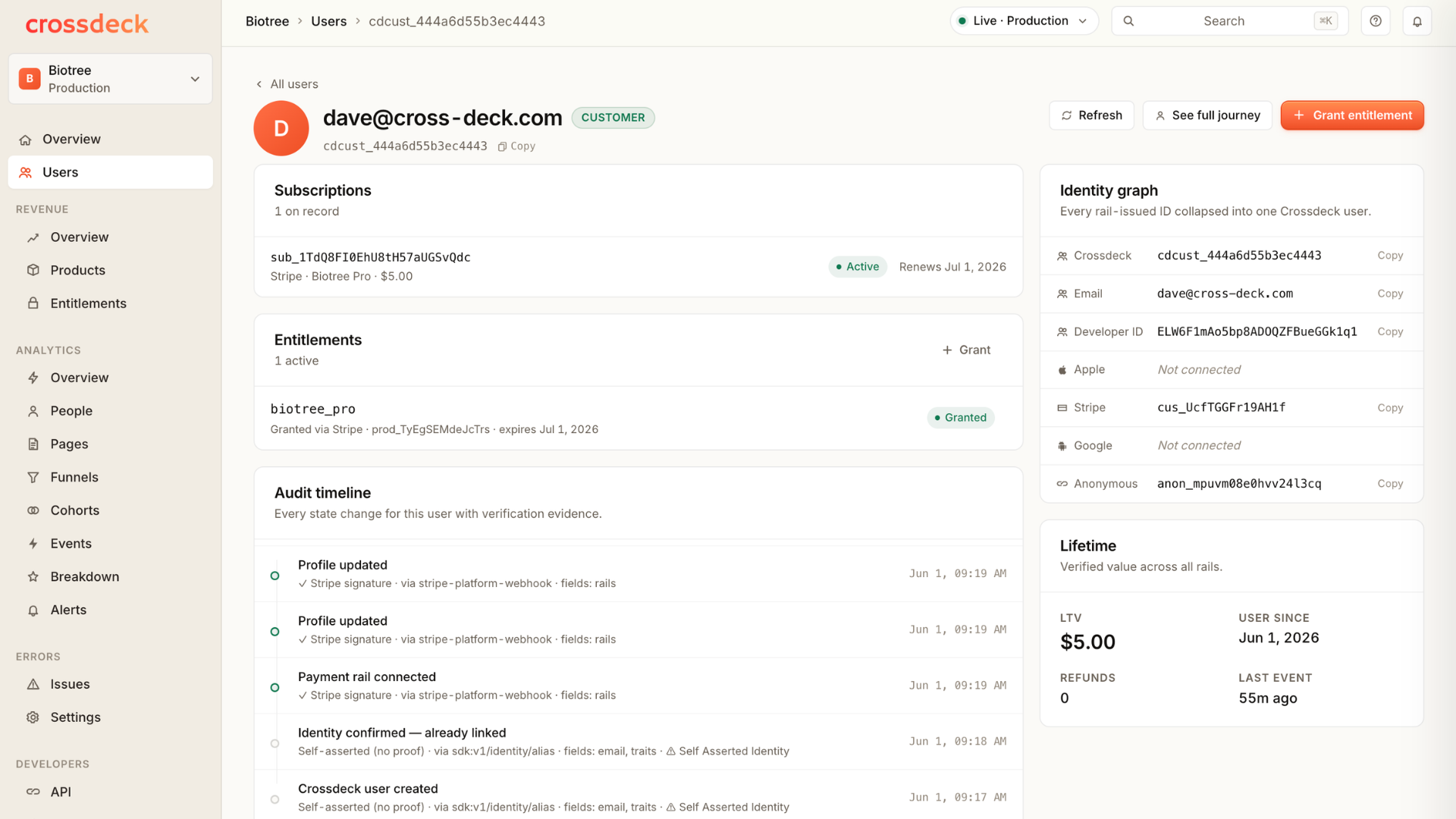The height and width of the screenshot is (819, 1456).
Task: Open Users in the sidebar
Action: pos(111,173)
